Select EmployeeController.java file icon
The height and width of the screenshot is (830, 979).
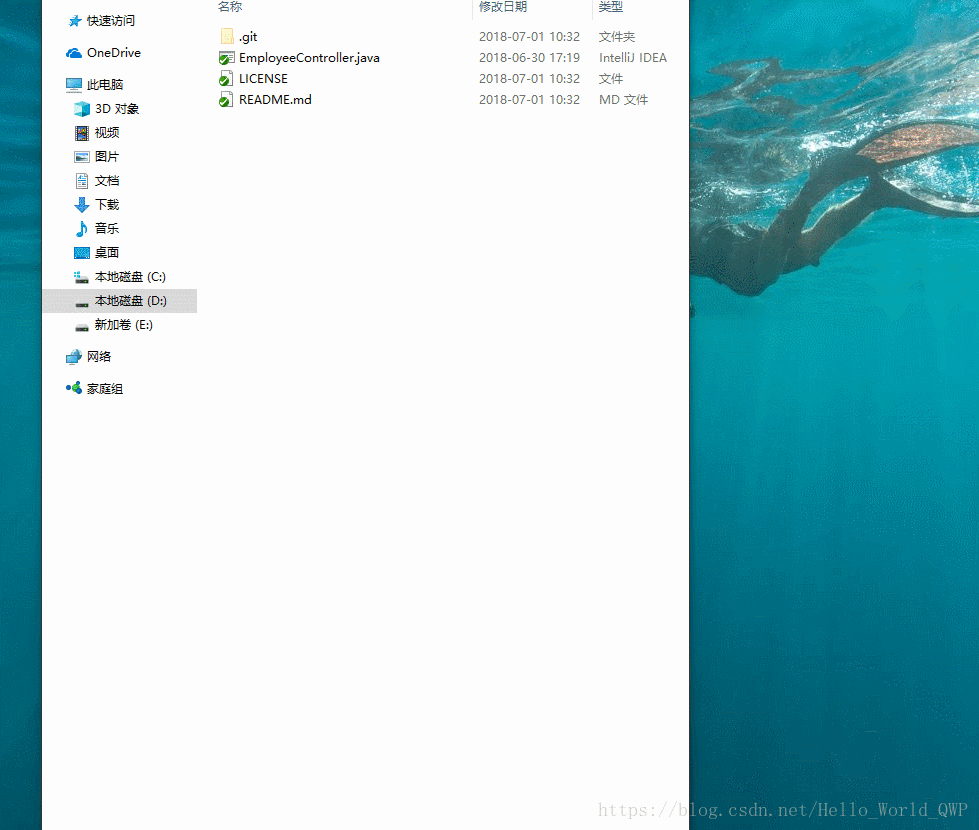click(x=227, y=58)
